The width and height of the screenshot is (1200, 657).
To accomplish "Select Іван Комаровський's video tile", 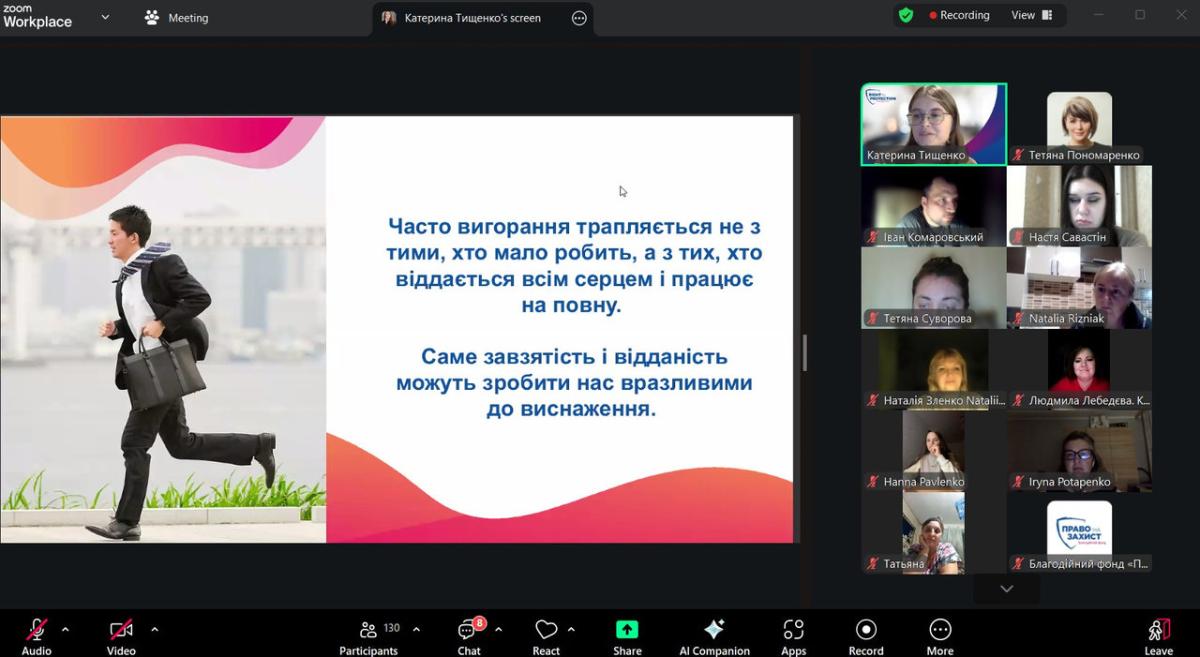I will [934, 206].
